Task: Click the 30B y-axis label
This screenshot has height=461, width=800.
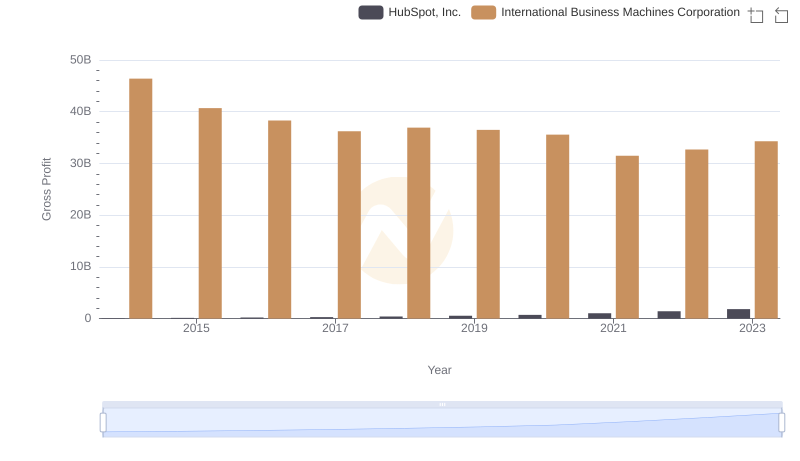Action: [81, 163]
